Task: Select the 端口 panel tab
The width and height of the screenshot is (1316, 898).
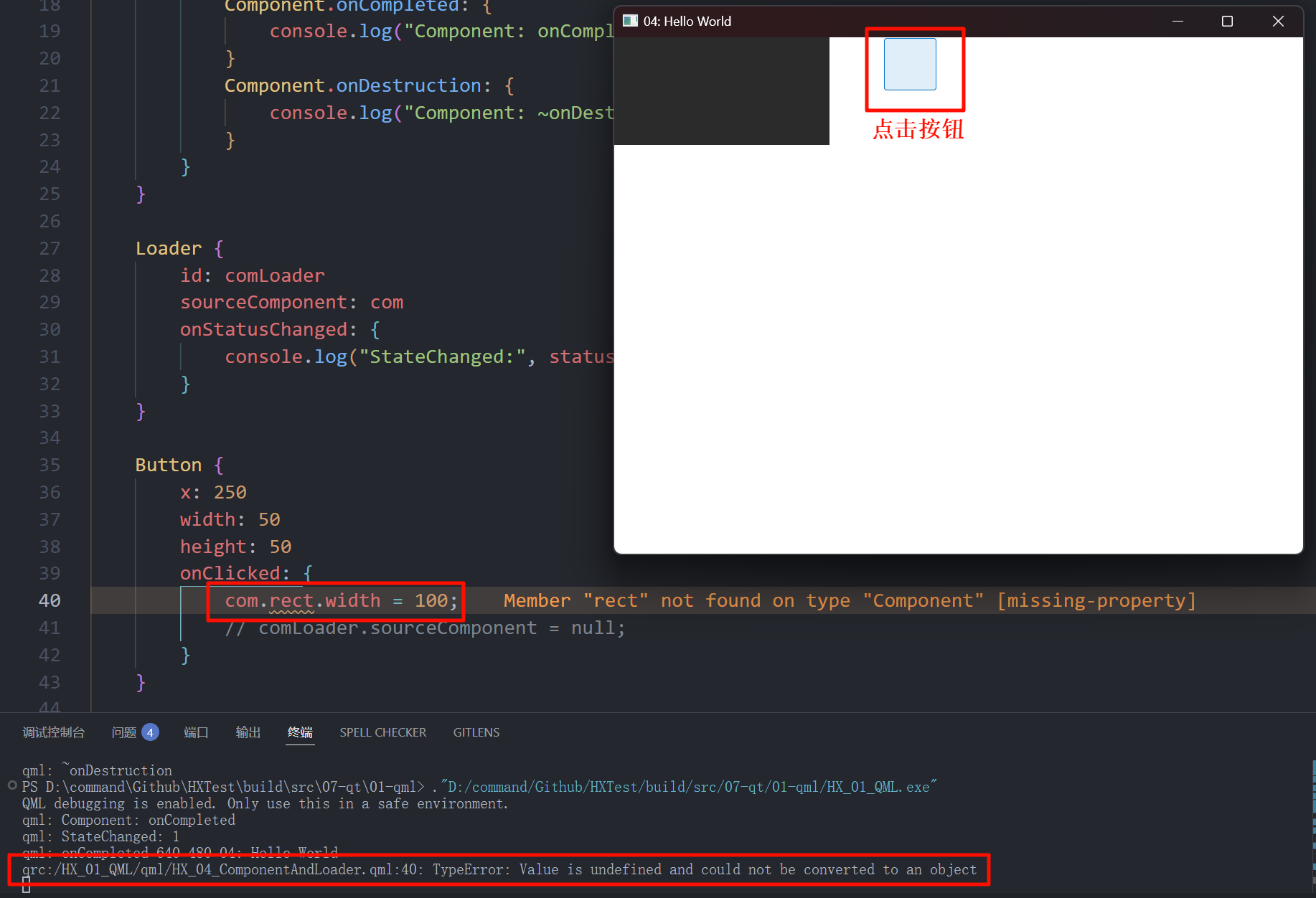Action: point(196,732)
